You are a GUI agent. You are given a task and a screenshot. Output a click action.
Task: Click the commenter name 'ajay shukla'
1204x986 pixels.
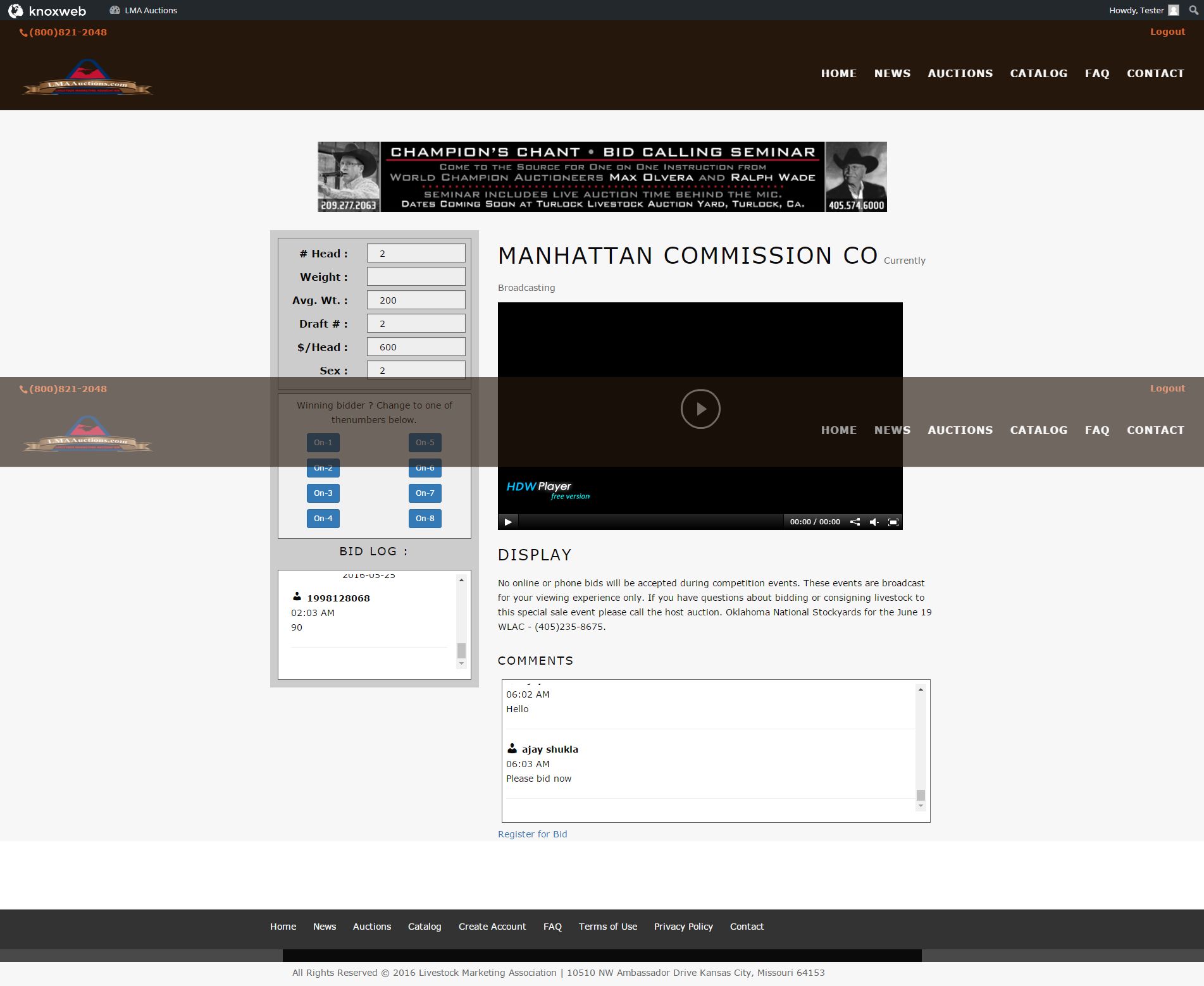click(550, 749)
